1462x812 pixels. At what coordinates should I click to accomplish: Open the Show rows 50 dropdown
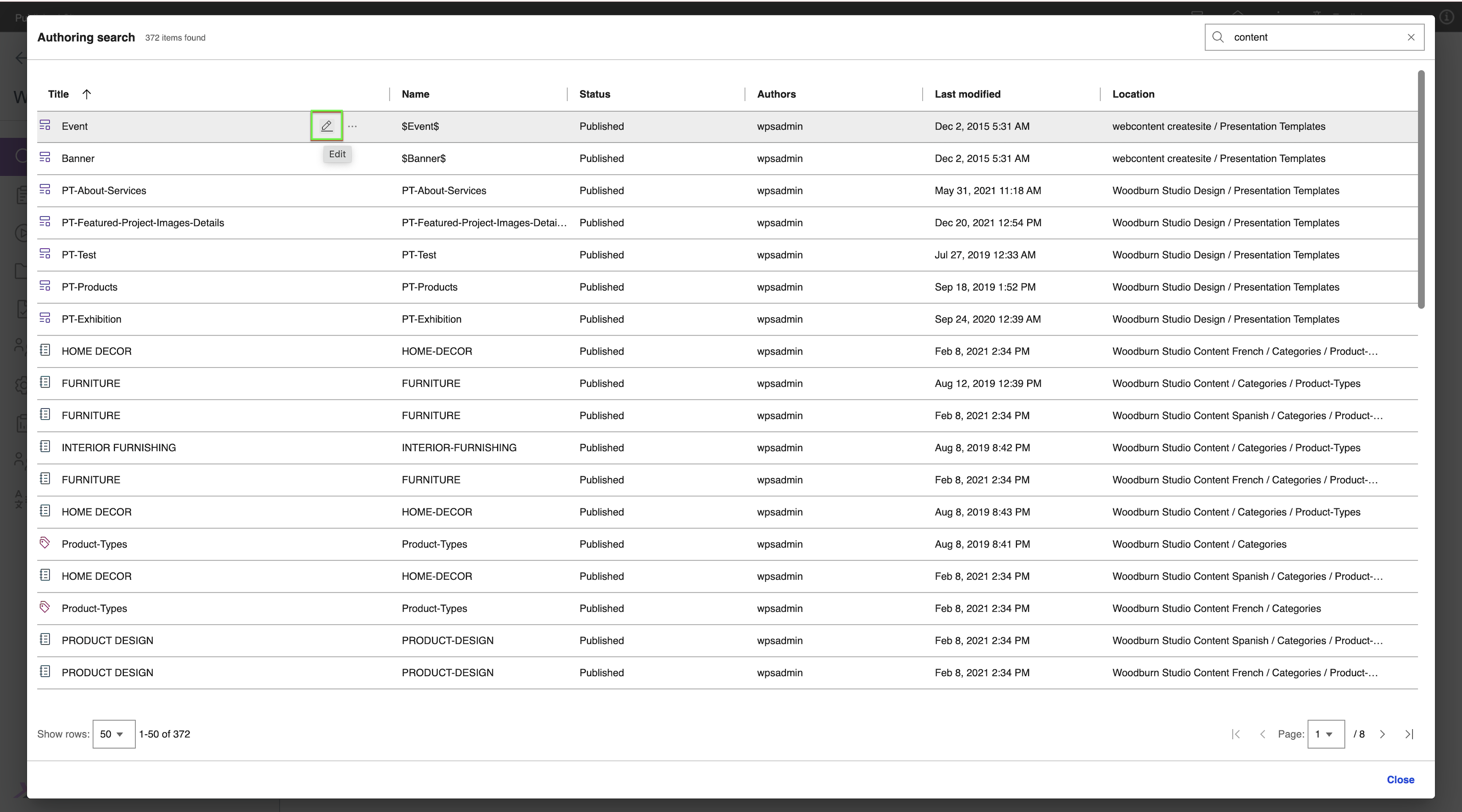113,734
